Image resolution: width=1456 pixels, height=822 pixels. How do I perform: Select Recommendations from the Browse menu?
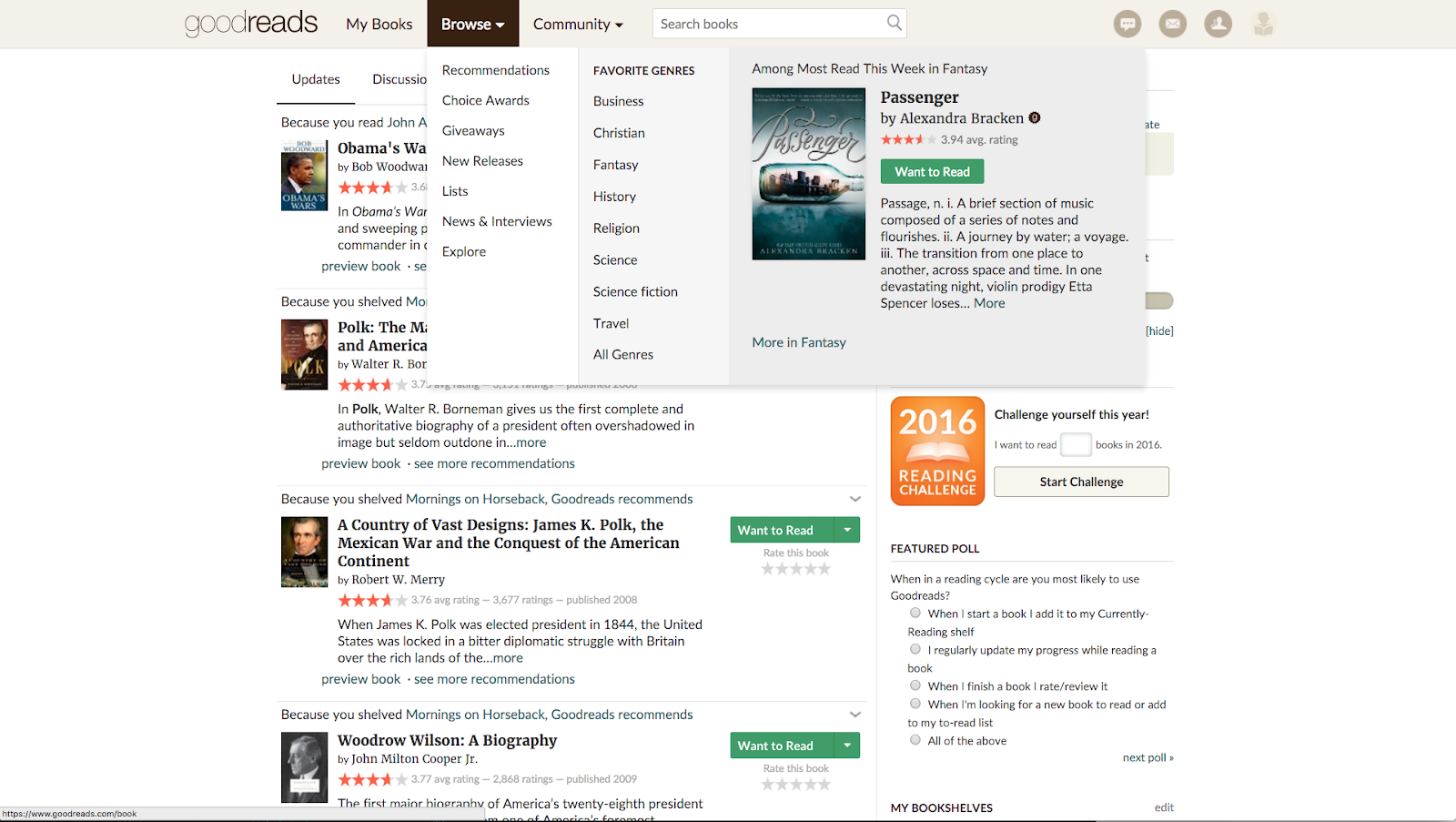point(496,70)
